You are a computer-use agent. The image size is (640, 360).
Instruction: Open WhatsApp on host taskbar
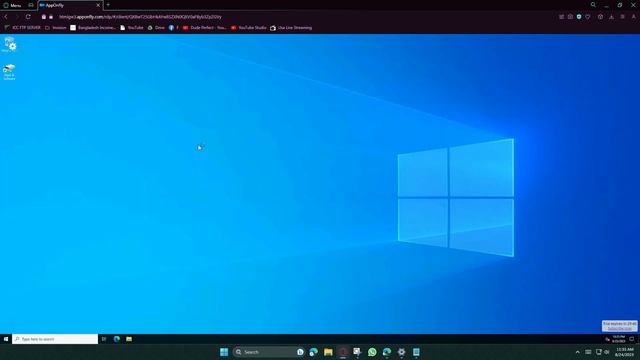372,352
